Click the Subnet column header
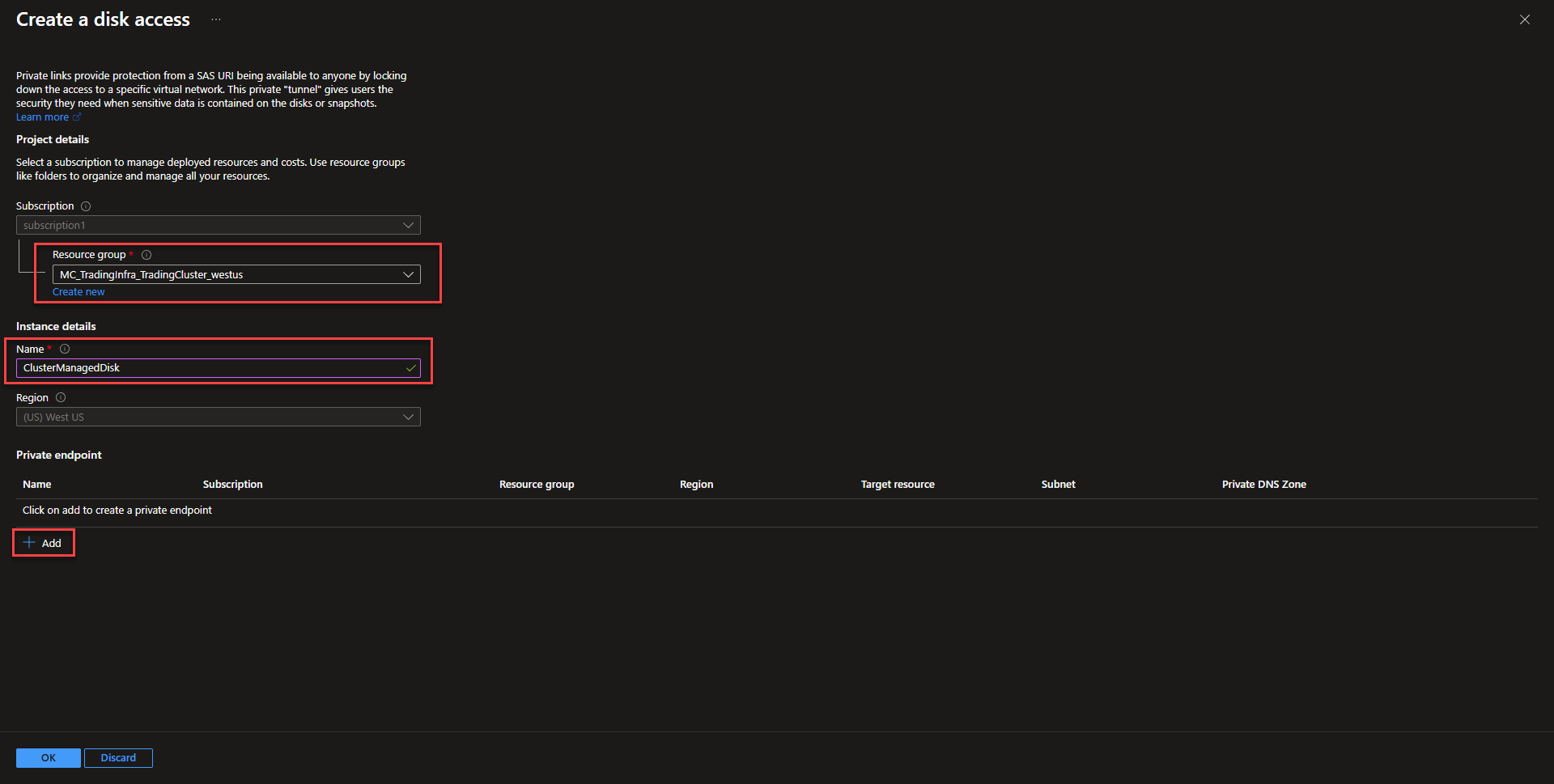The width and height of the screenshot is (1554, 784). (1058, 485)
